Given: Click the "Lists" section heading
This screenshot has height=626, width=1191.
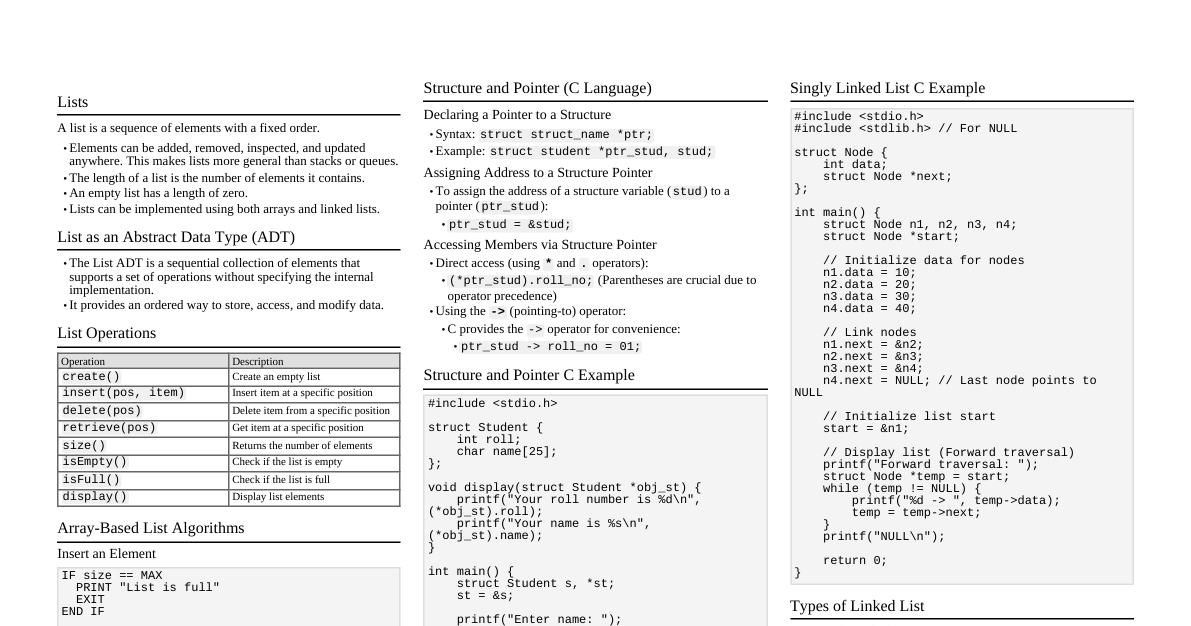Looking at the screenshot, I should click(72, 102).
